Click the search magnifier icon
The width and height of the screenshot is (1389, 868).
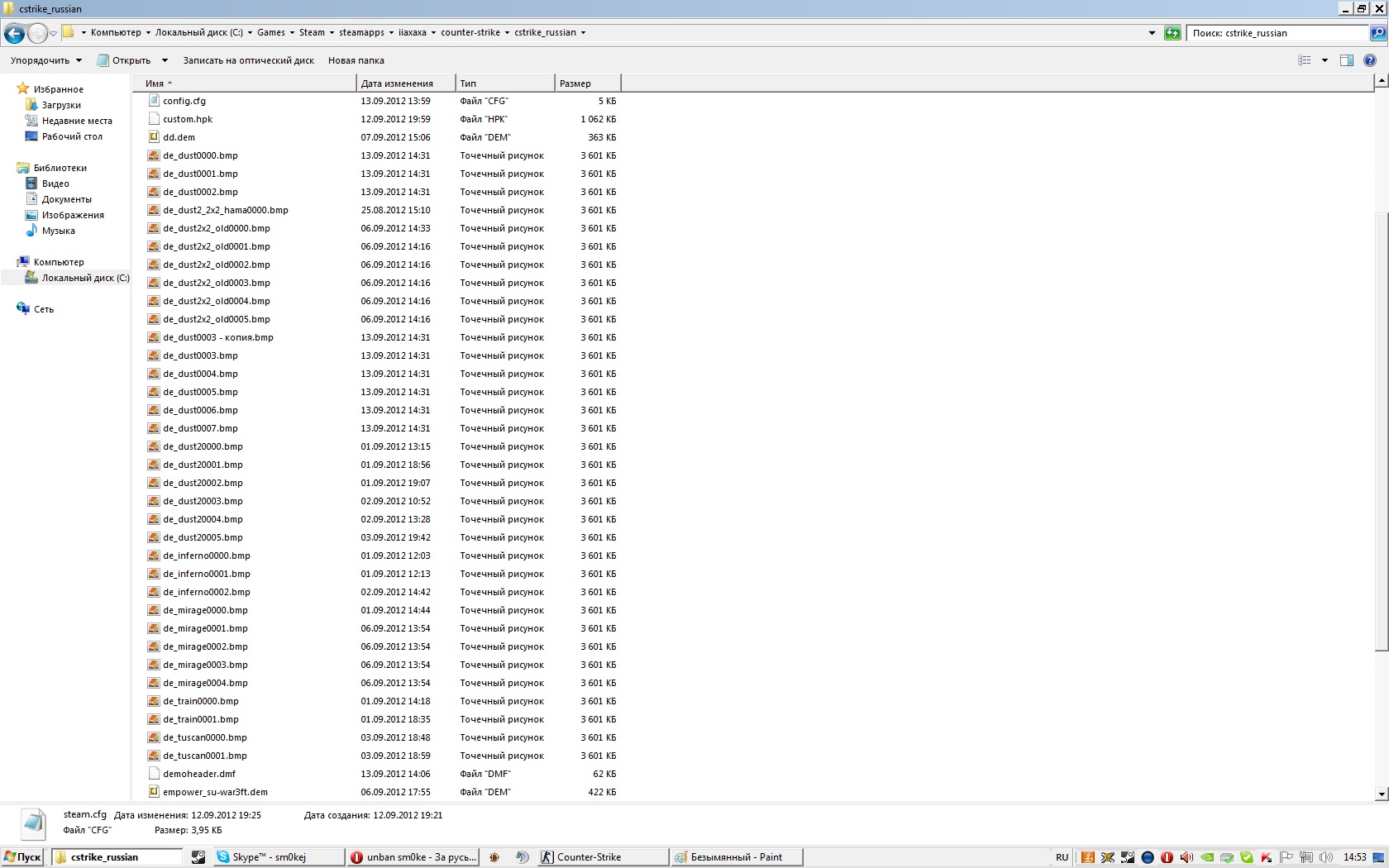(x=1377, y=33)
